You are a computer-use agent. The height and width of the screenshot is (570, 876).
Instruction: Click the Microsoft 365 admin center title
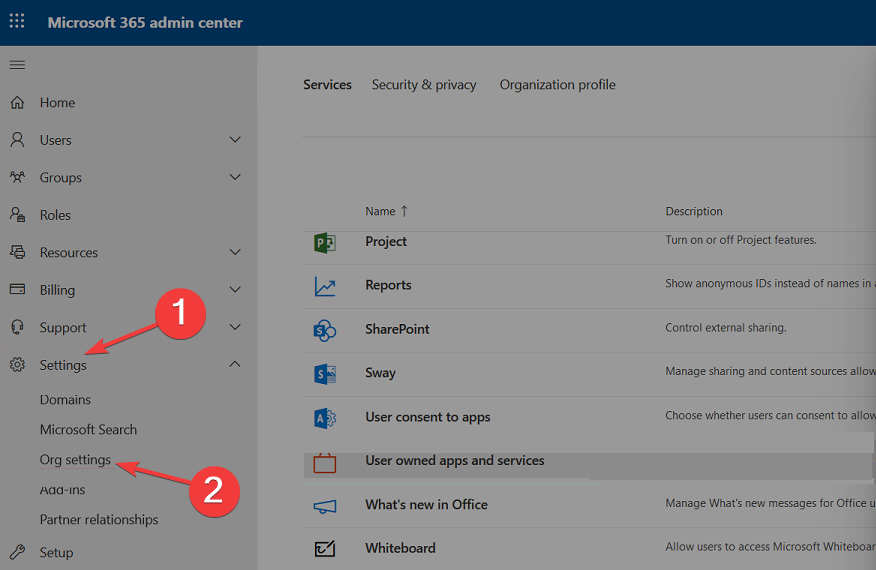pos(145,22)
